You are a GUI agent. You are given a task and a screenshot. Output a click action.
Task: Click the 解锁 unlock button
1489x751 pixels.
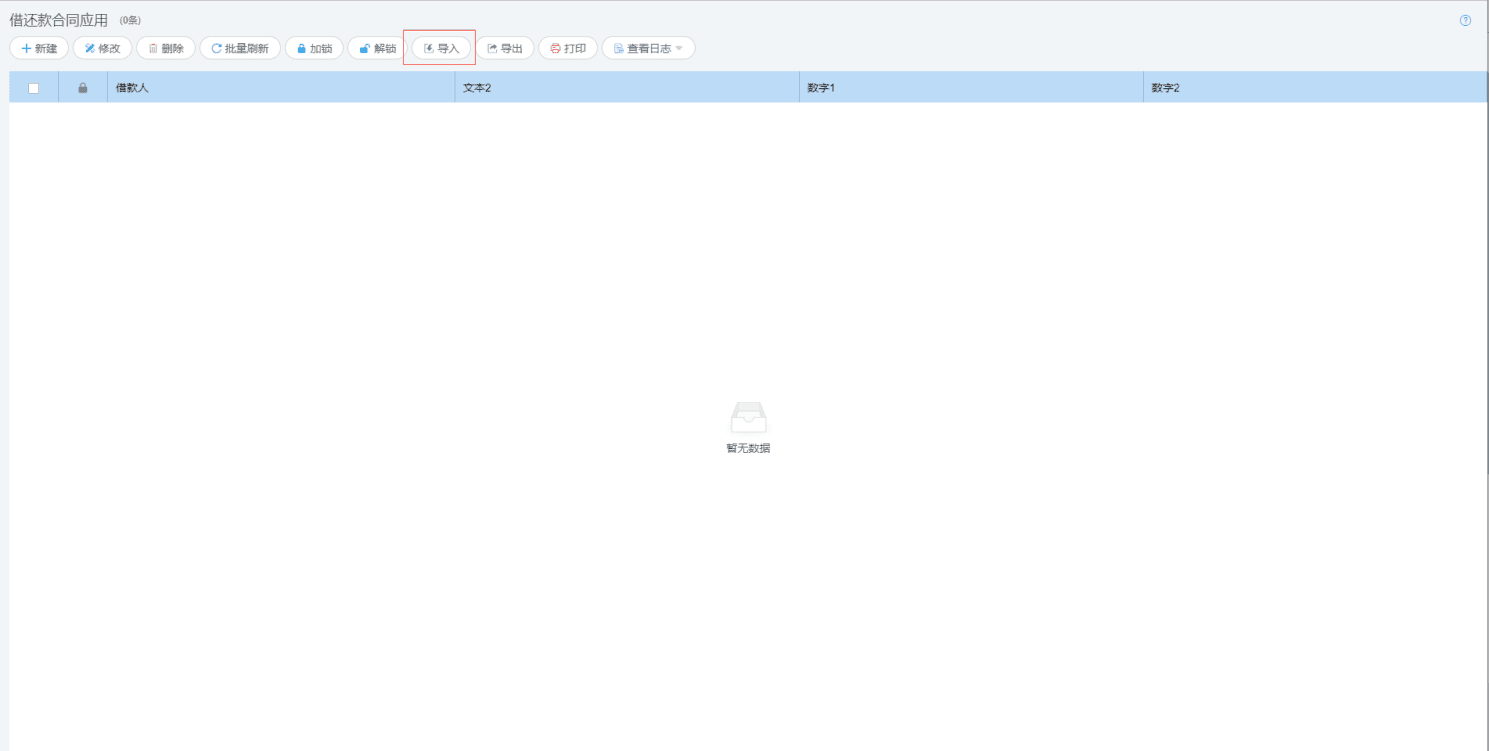378,48
